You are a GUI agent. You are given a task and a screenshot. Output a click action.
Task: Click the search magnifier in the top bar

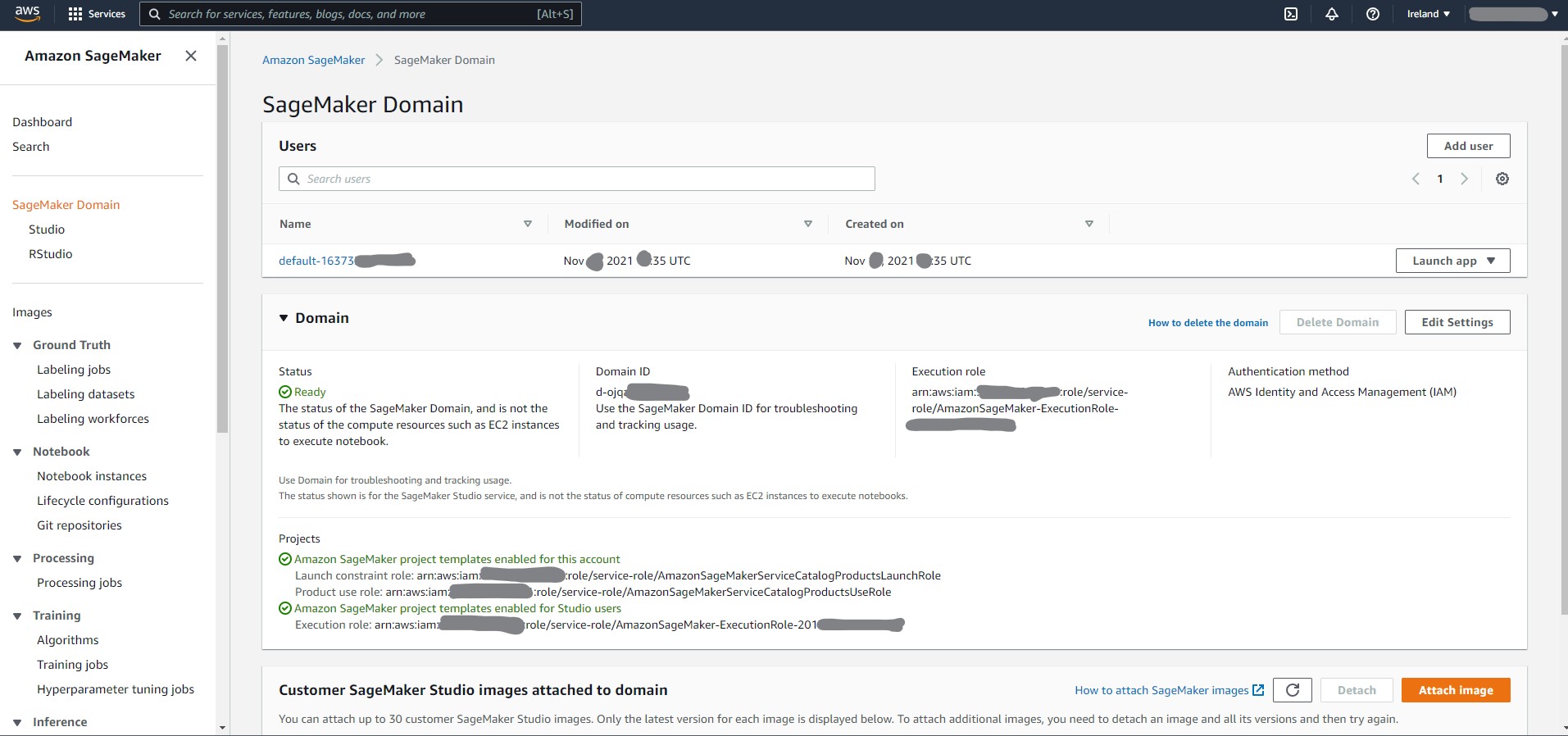click(154, 14)
